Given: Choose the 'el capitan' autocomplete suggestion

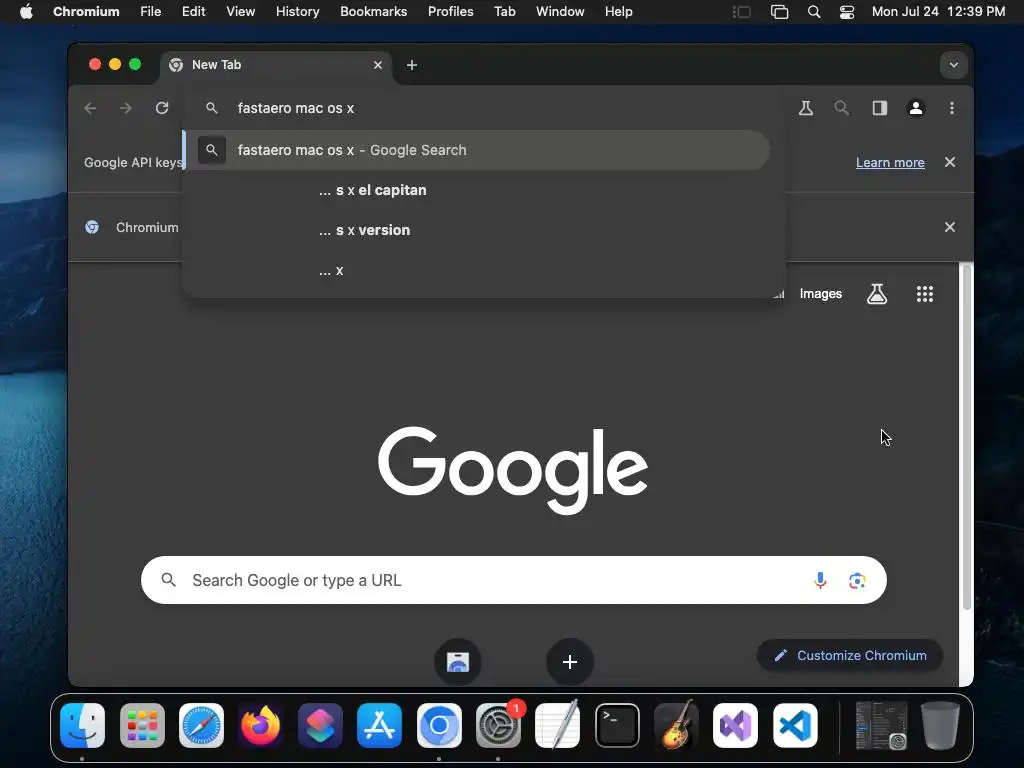Looking at the screenshot, I should (x=484, y=190).
